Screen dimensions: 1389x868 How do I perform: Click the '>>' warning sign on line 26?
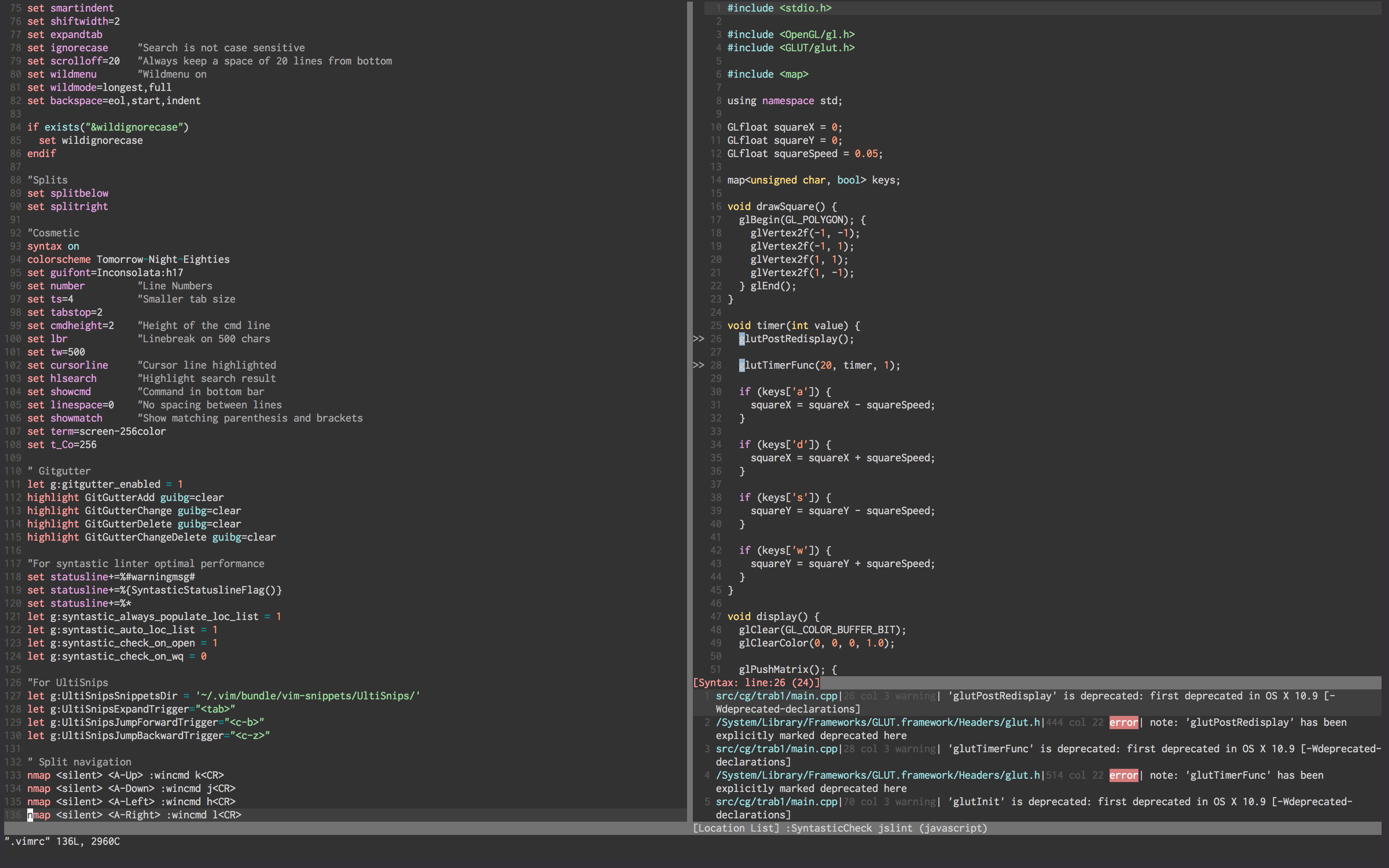[x=699, y=339]
